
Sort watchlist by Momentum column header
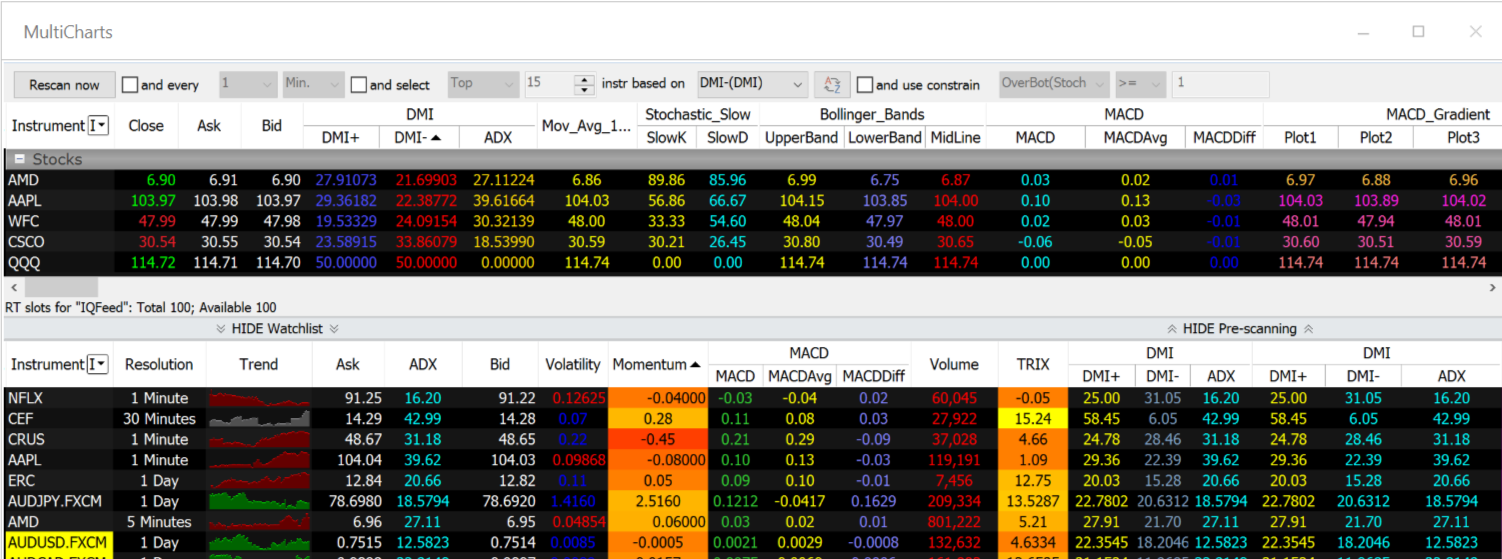pos(656,365)
